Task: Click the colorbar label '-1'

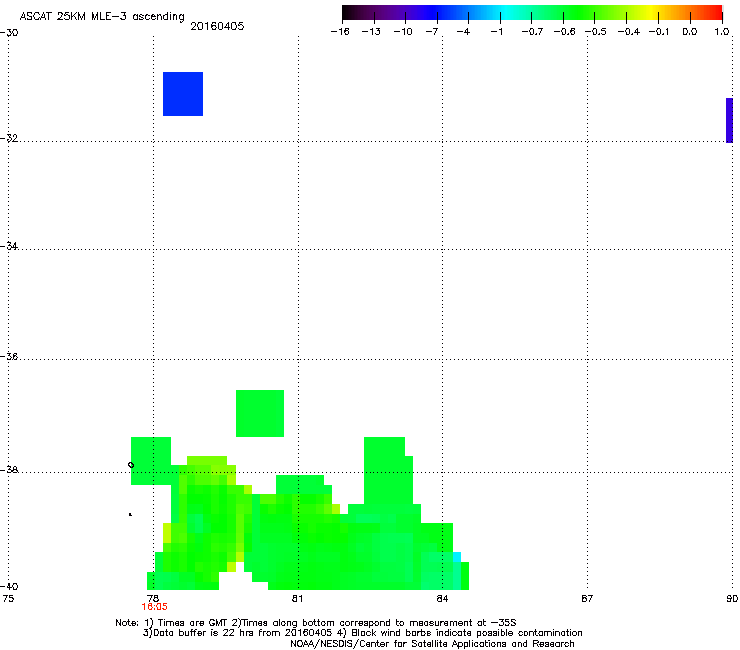Action: 496,32
